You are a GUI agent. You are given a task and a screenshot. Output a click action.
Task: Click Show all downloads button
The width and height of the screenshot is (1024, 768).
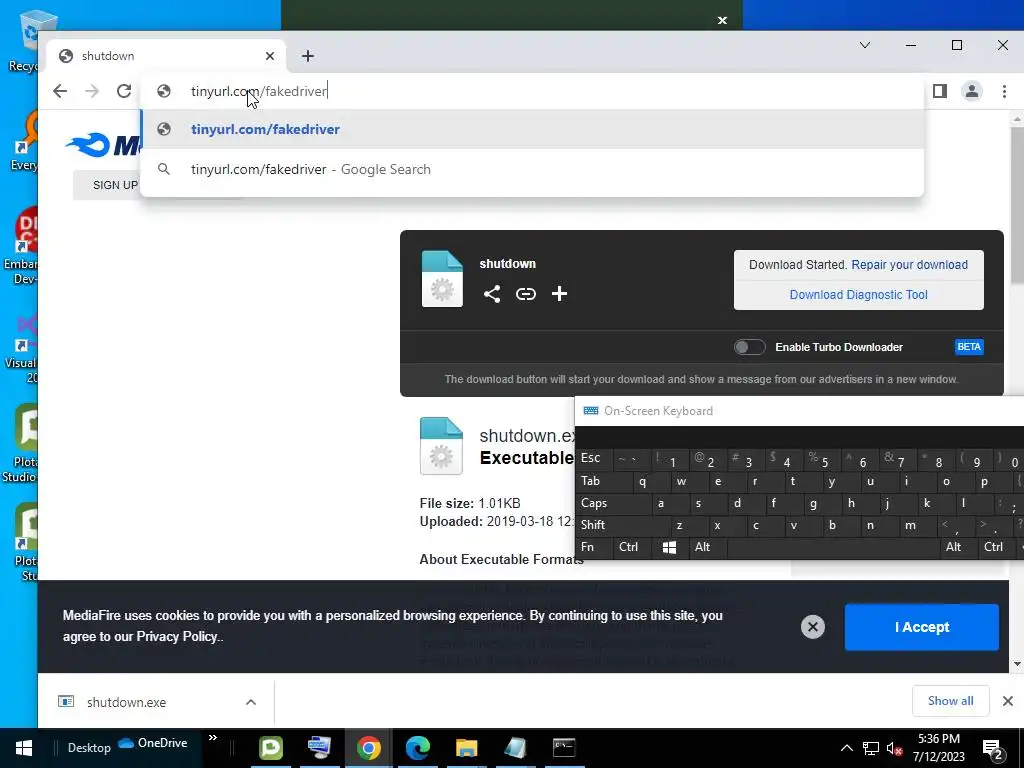point(950,701)
